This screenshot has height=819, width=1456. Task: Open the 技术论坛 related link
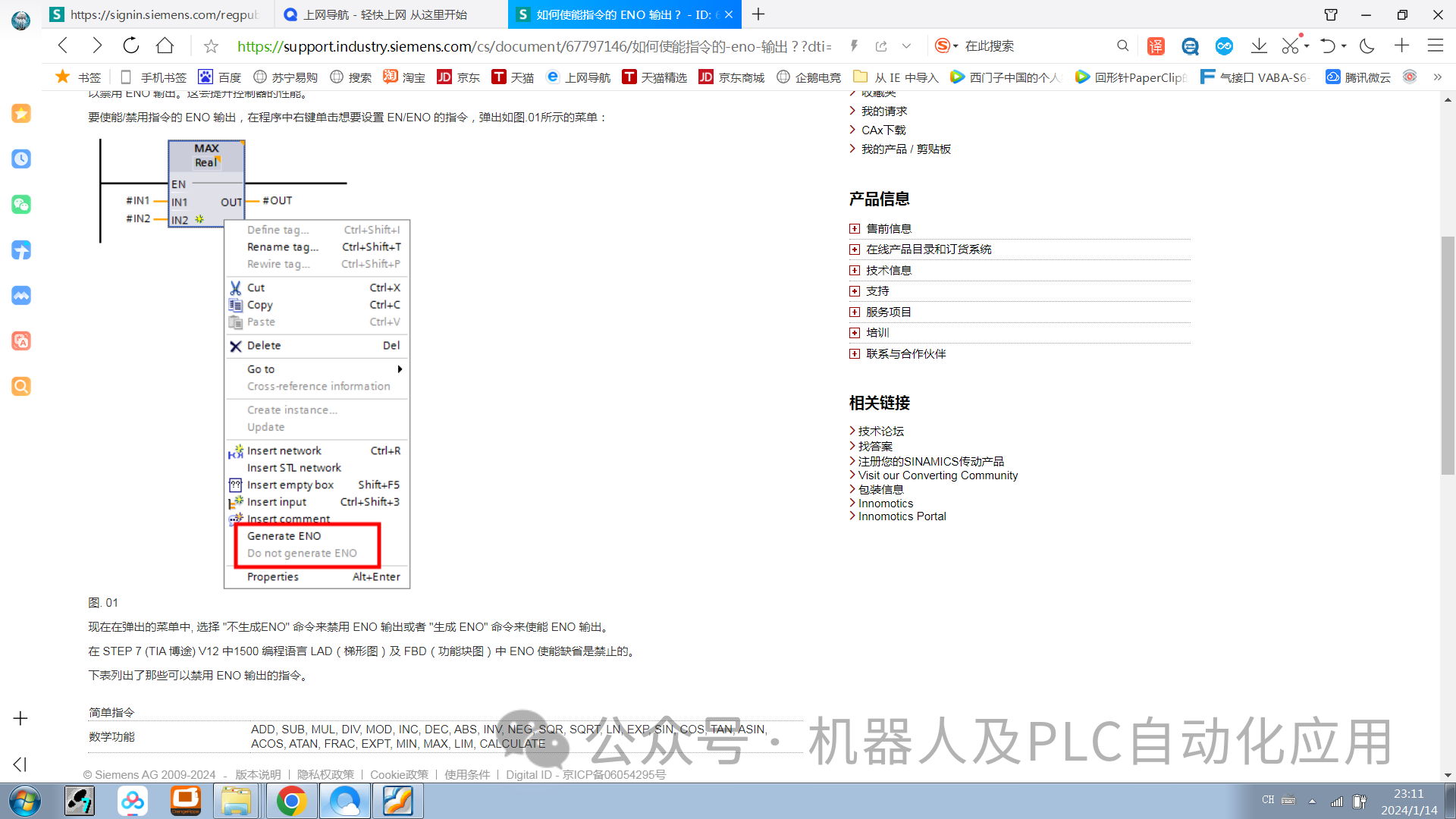coord(881,431)
